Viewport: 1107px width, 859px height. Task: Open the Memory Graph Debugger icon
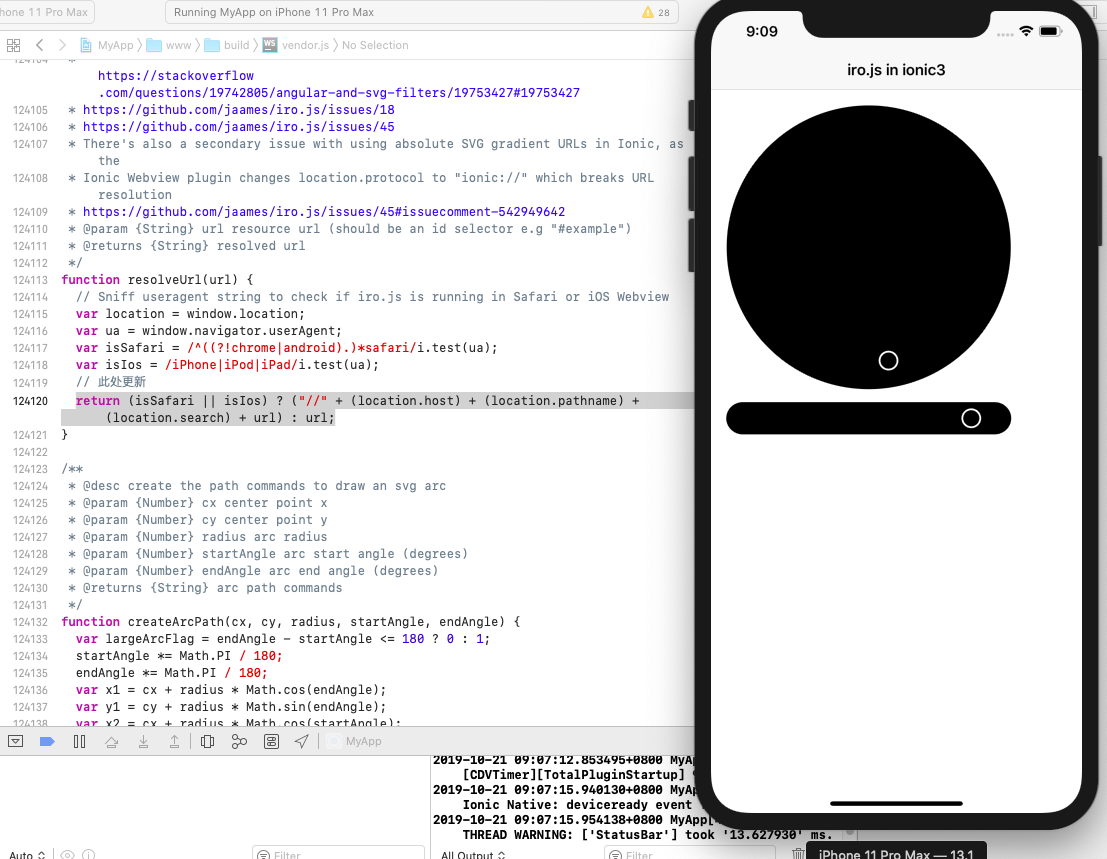click(x=239, y=741)
